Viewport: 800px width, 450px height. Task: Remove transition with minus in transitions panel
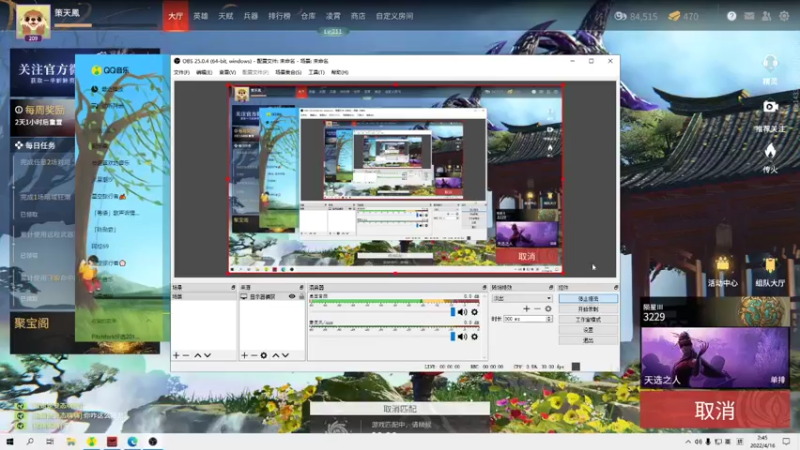(537, 309)
